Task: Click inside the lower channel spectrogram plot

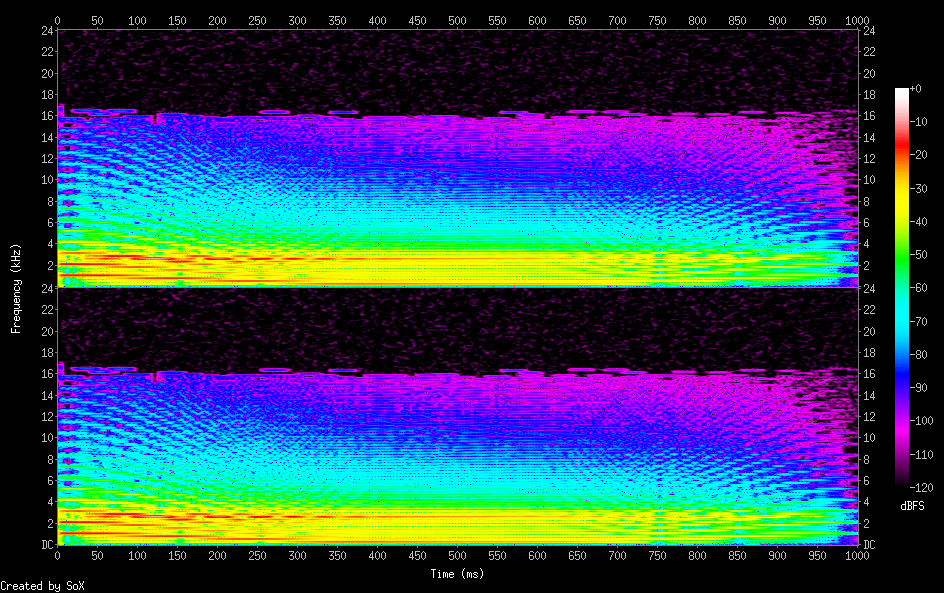Action: click(458, 416)
